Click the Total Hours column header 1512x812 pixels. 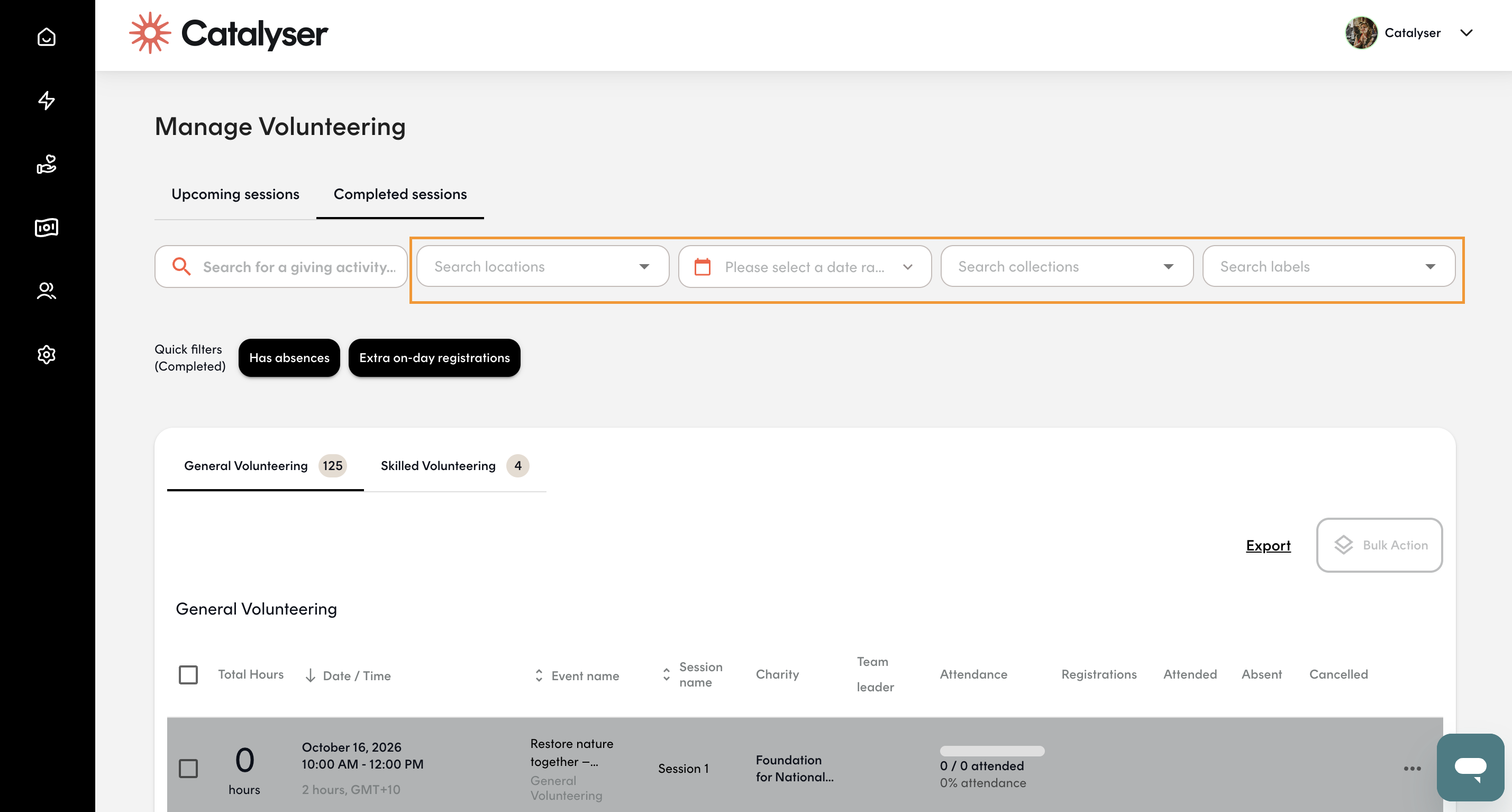[x=251, y=674]
